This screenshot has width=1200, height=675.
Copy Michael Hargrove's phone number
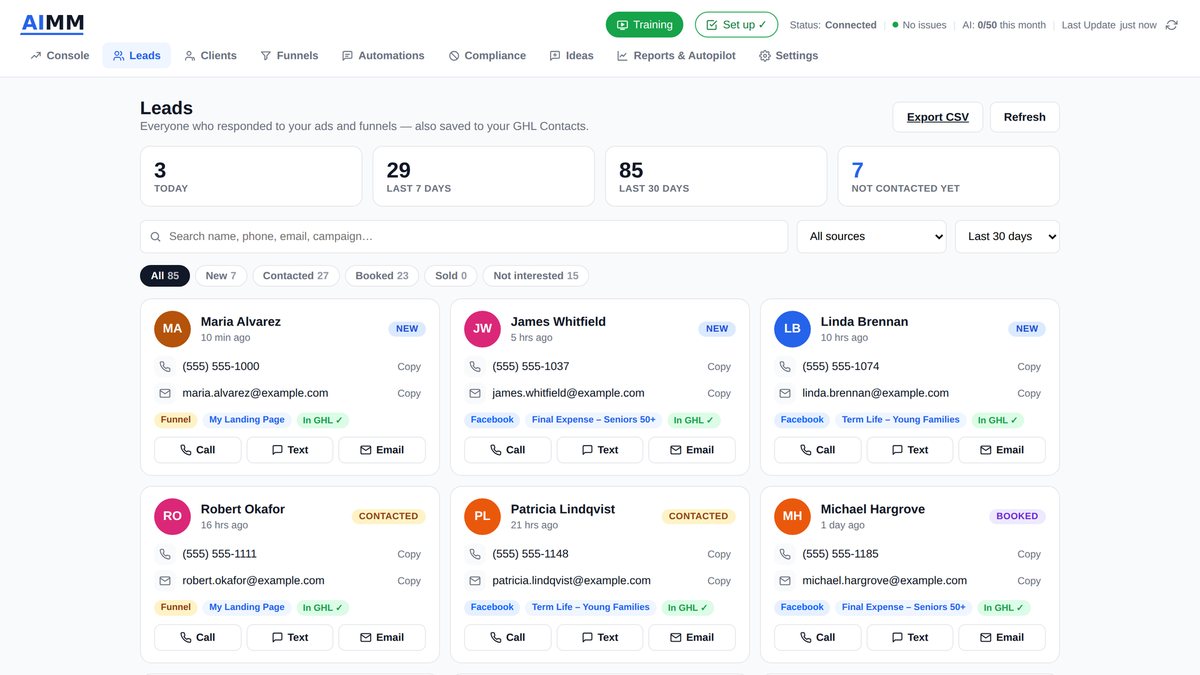coord(1029,554)
